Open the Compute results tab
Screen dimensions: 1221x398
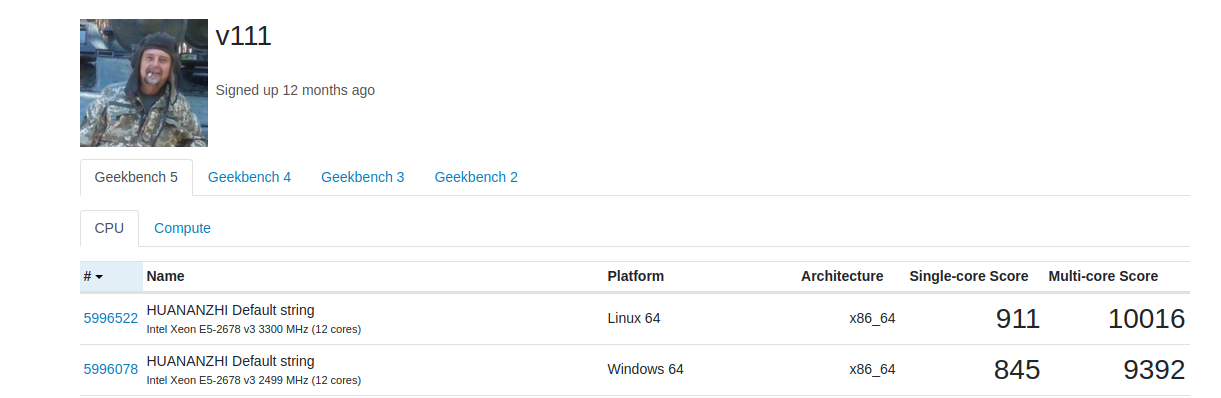coord(182,228)
